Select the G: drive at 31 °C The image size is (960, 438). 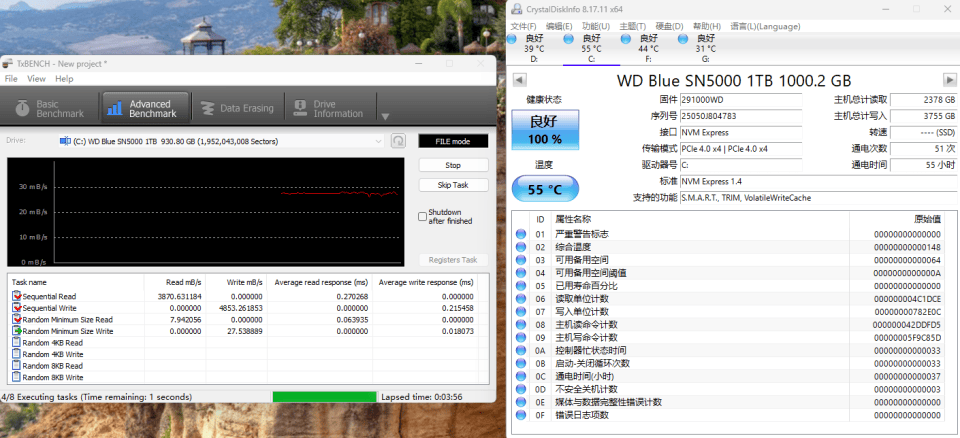[x=705, y=48]
